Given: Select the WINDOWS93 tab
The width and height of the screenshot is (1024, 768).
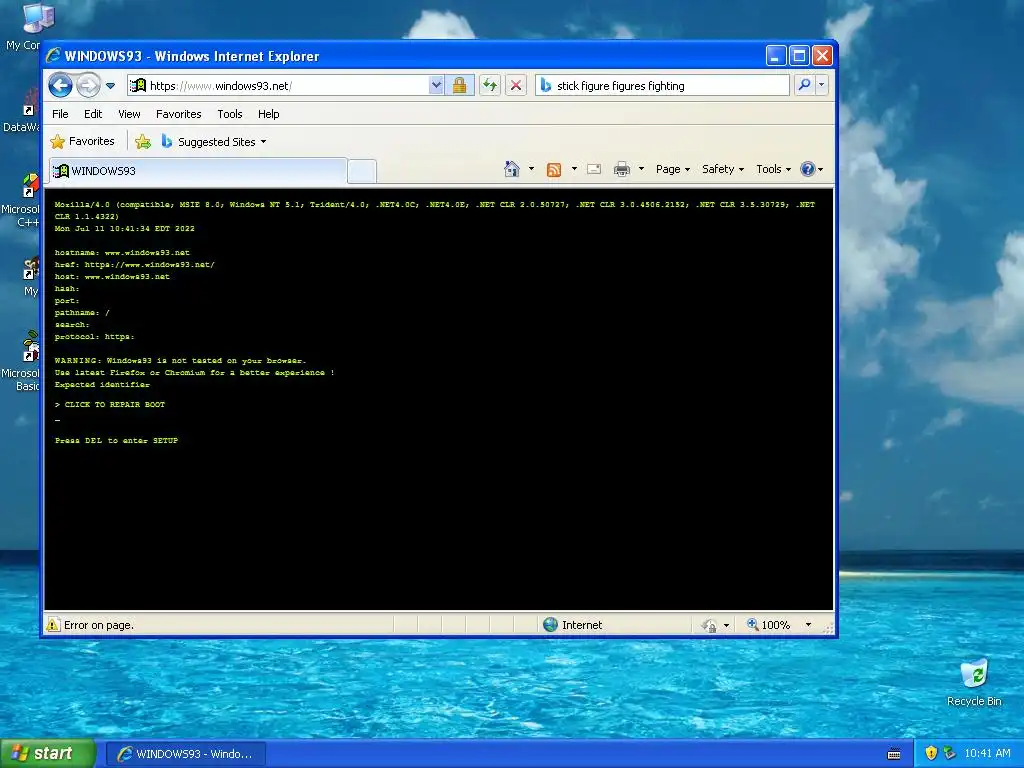Looking at the screenshot, I should [x=198, y=171].
